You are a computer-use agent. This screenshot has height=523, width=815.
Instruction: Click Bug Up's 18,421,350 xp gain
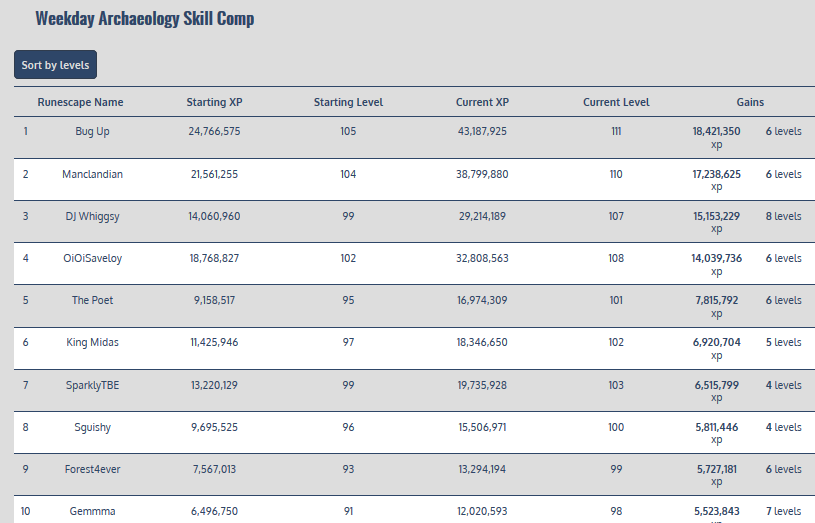pyautogui.click(x=716, y=132)
